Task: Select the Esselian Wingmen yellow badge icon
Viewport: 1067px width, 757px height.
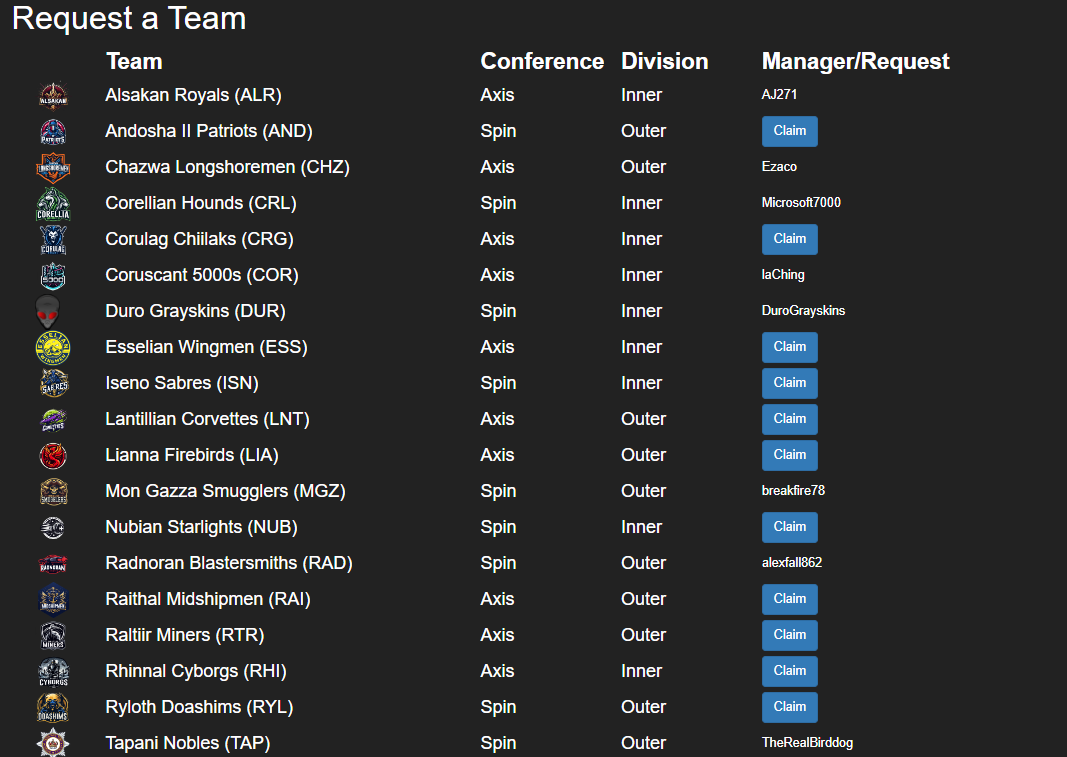Action: 54,347
